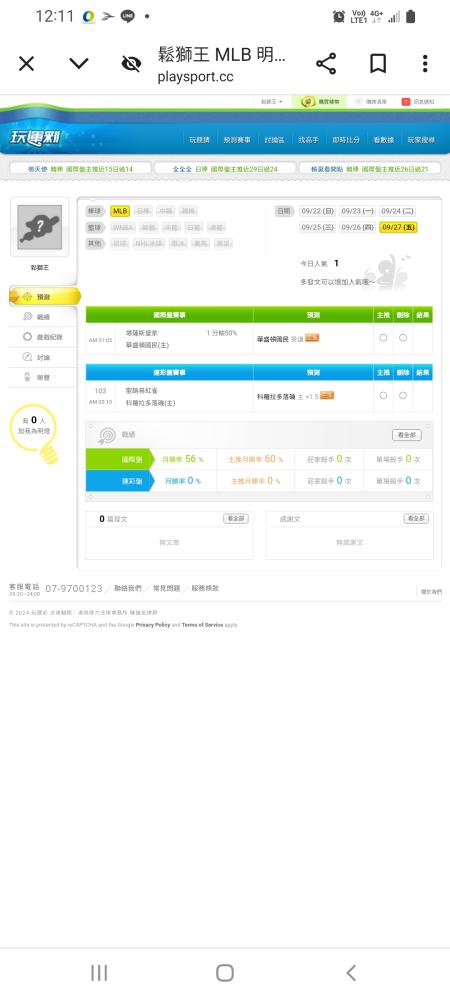Image resolution: width=450 pixels, height=1000 pixels.
Task: Open the 討論 sidebar item
Action: (x=42, y=357)
